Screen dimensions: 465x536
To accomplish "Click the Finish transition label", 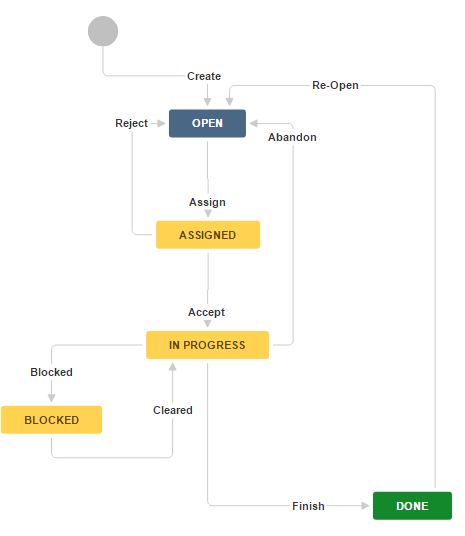I will (308, 506).
